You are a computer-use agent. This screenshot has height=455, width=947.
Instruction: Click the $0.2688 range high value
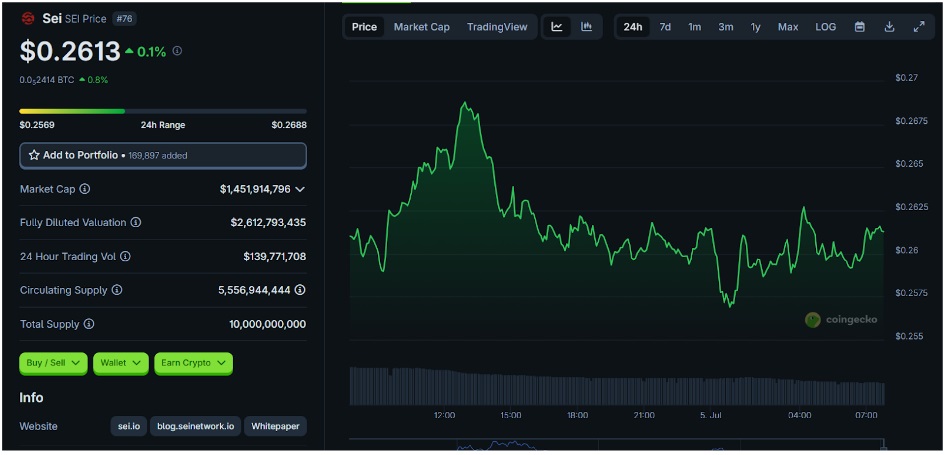click(x=289, y=125)
